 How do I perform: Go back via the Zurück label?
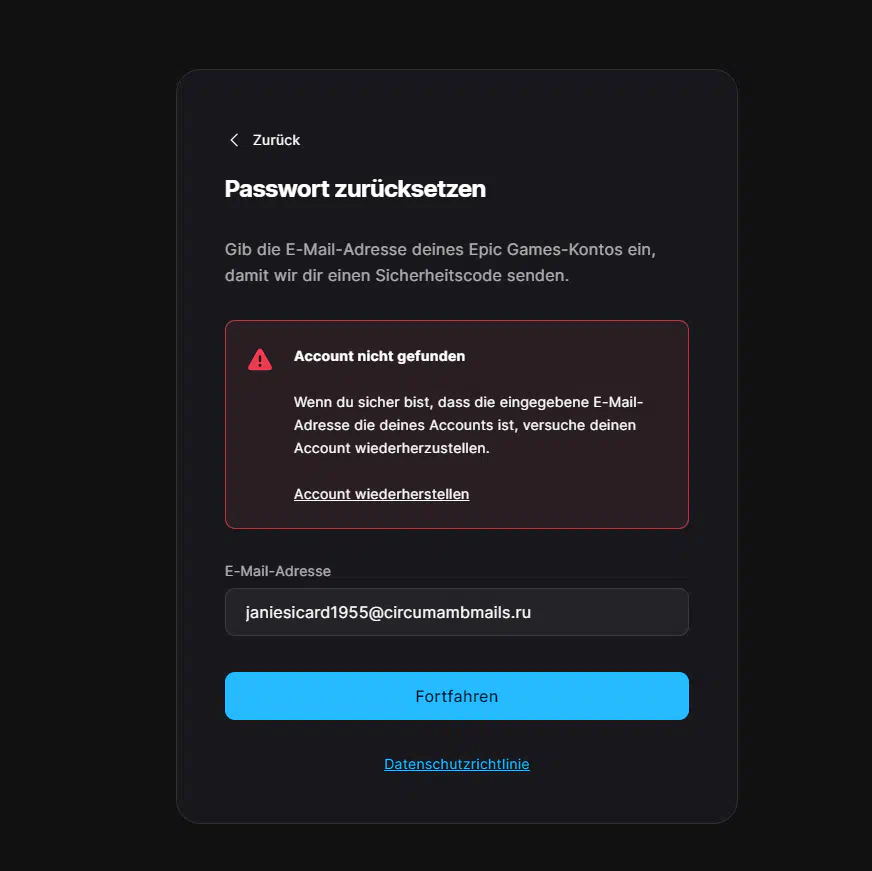(x=276, y=140)
